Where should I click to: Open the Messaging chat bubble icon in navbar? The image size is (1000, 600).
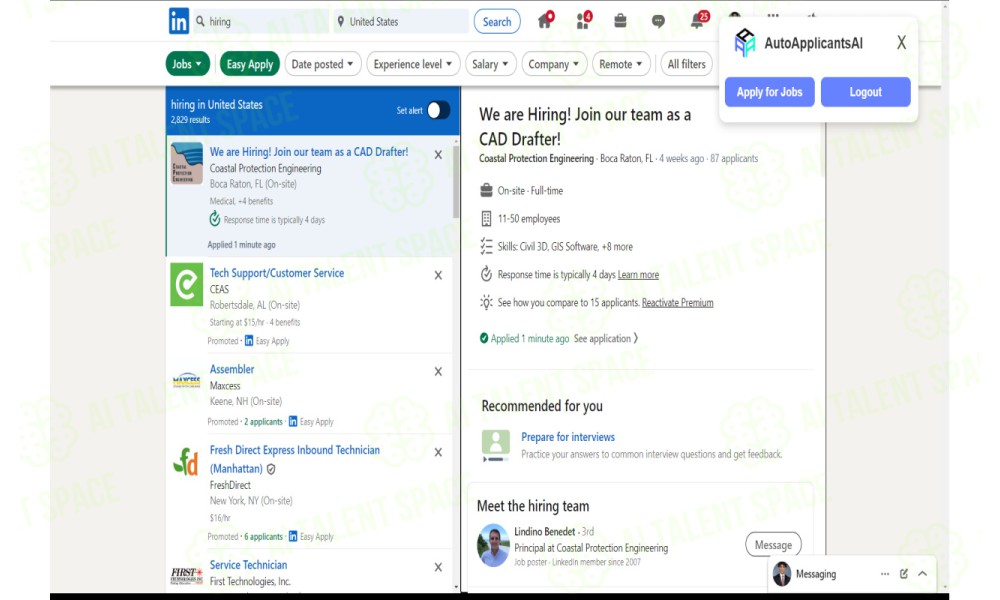(658, 21)
